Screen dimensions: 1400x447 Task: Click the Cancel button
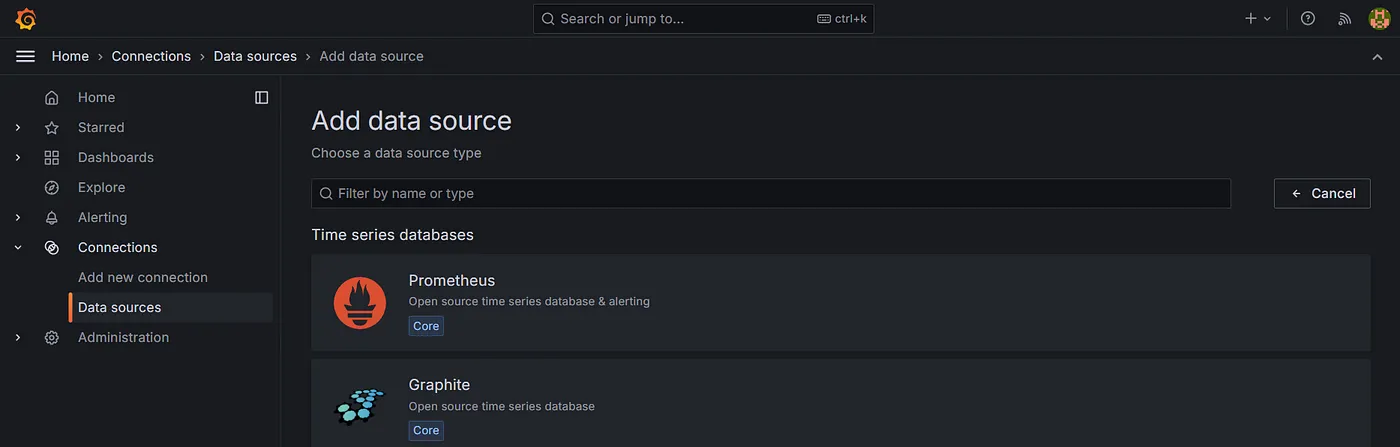coord(1322,194)
